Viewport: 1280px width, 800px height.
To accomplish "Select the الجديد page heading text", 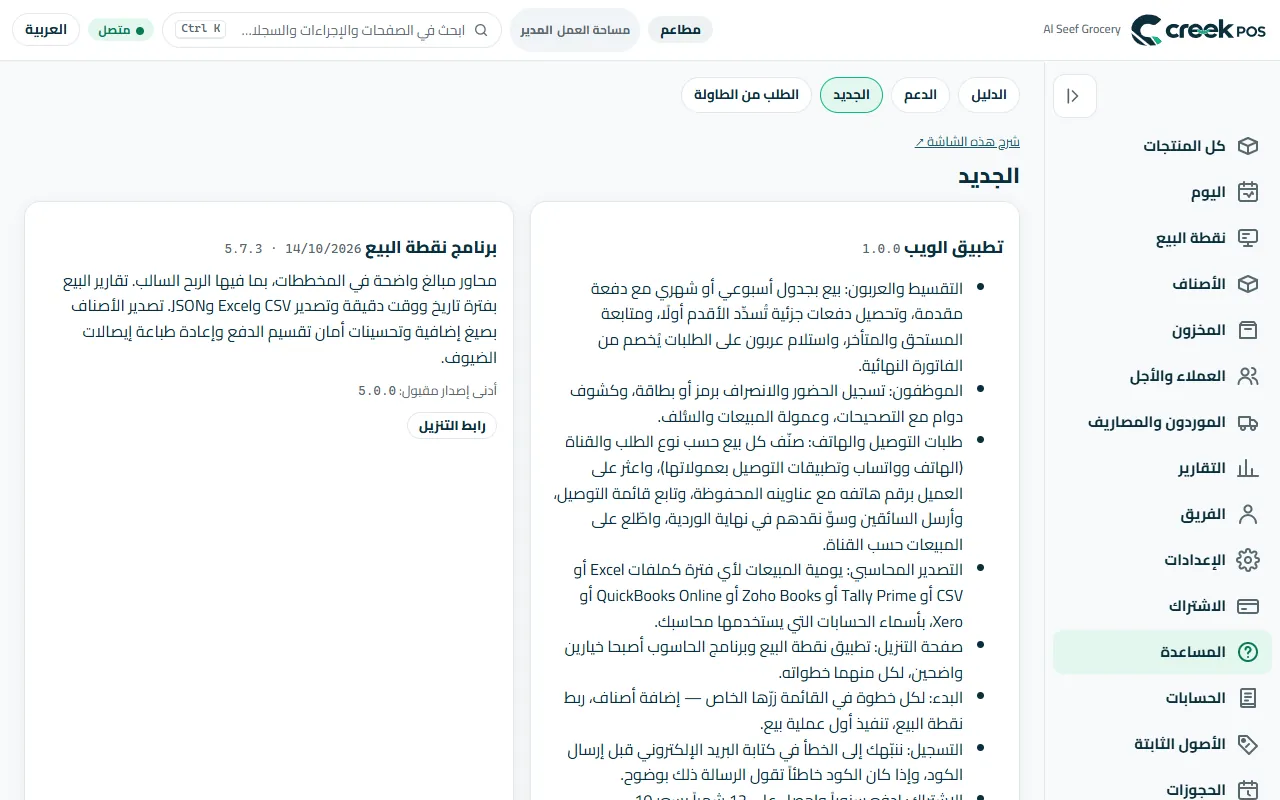I will pos(989,176).
